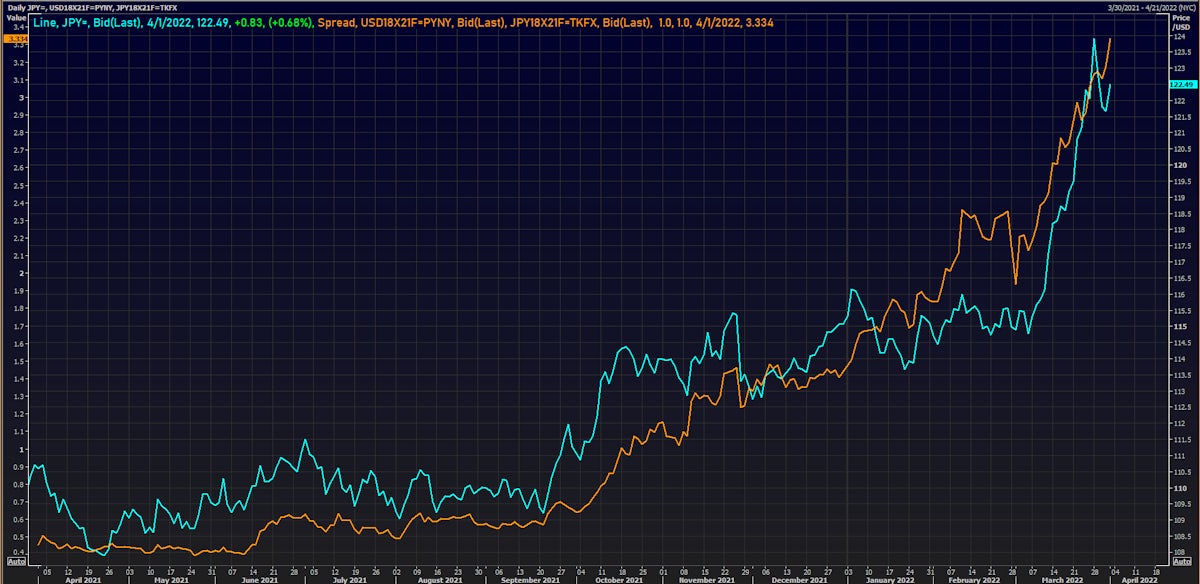This screenshot has width=1200, height=584.
Task: Click 'July 2021' on the time axis
Action: (352, 579)
